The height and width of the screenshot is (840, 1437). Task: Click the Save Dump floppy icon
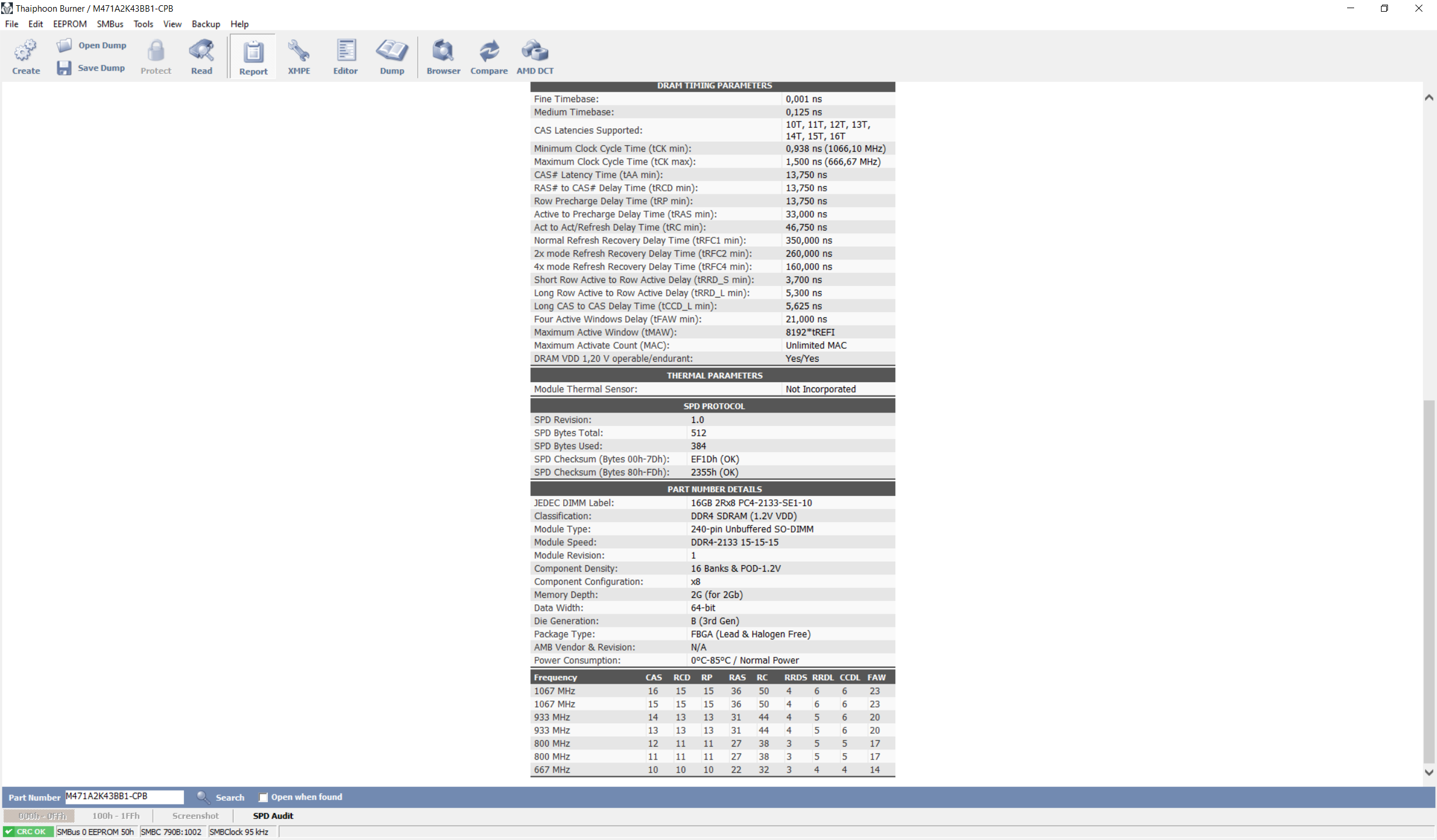click(64, 68)
